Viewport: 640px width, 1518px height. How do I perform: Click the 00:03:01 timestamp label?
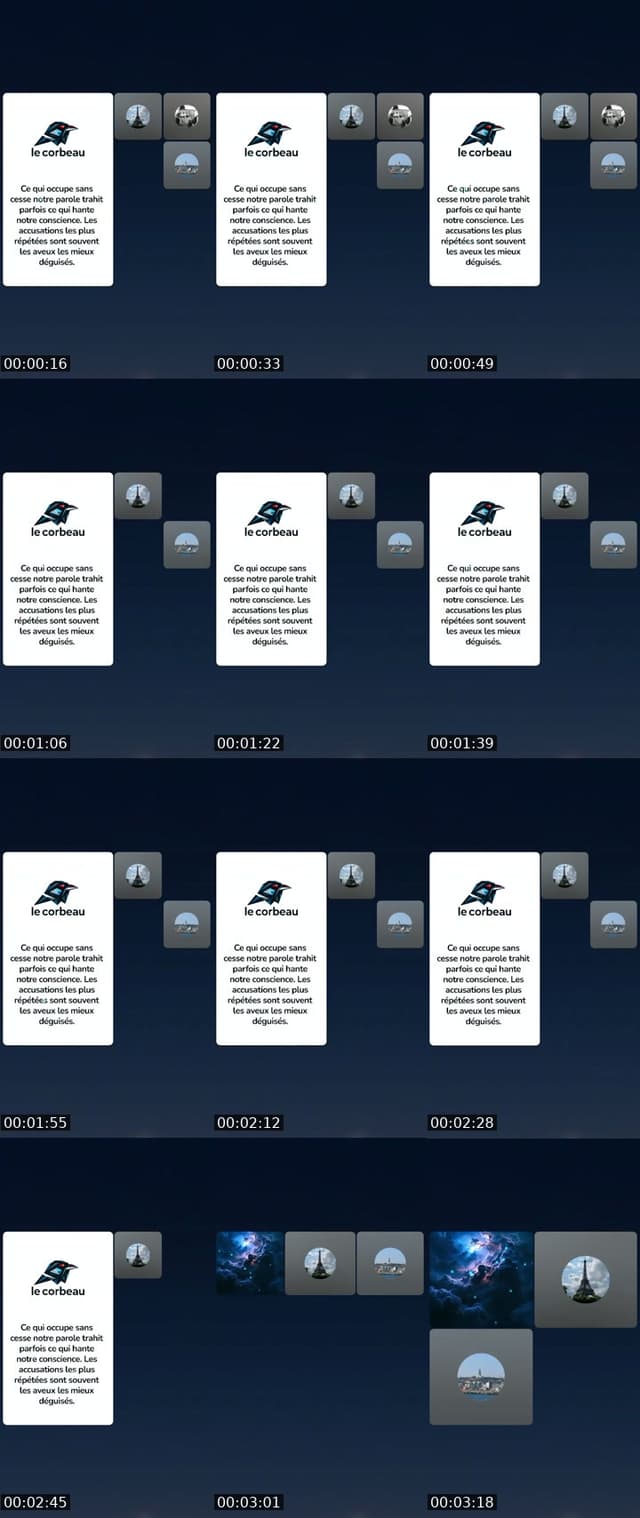click(x=249, y=1502)
